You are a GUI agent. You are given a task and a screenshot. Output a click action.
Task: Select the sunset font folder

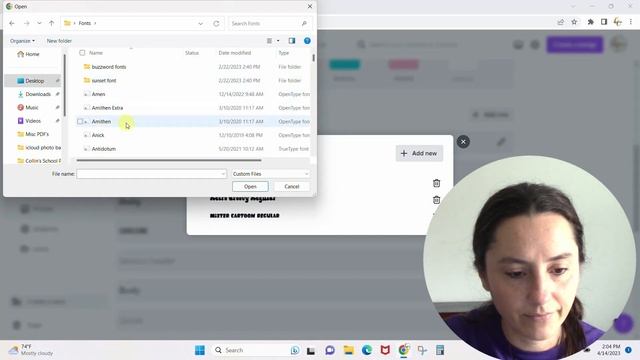pyautogui.click(x=104, y=80)
